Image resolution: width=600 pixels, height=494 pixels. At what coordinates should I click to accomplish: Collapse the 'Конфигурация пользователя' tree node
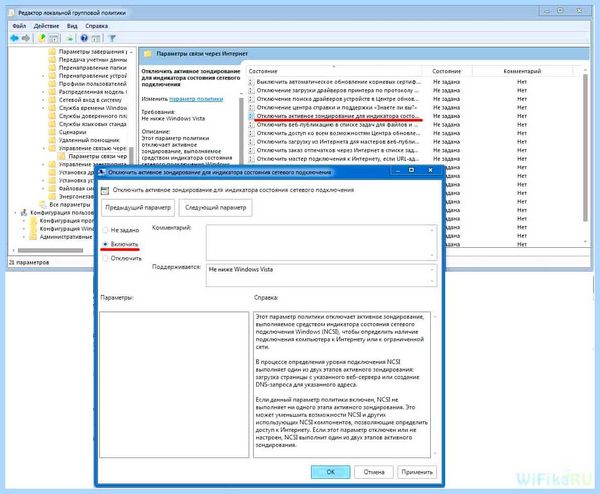coord(15,212)
